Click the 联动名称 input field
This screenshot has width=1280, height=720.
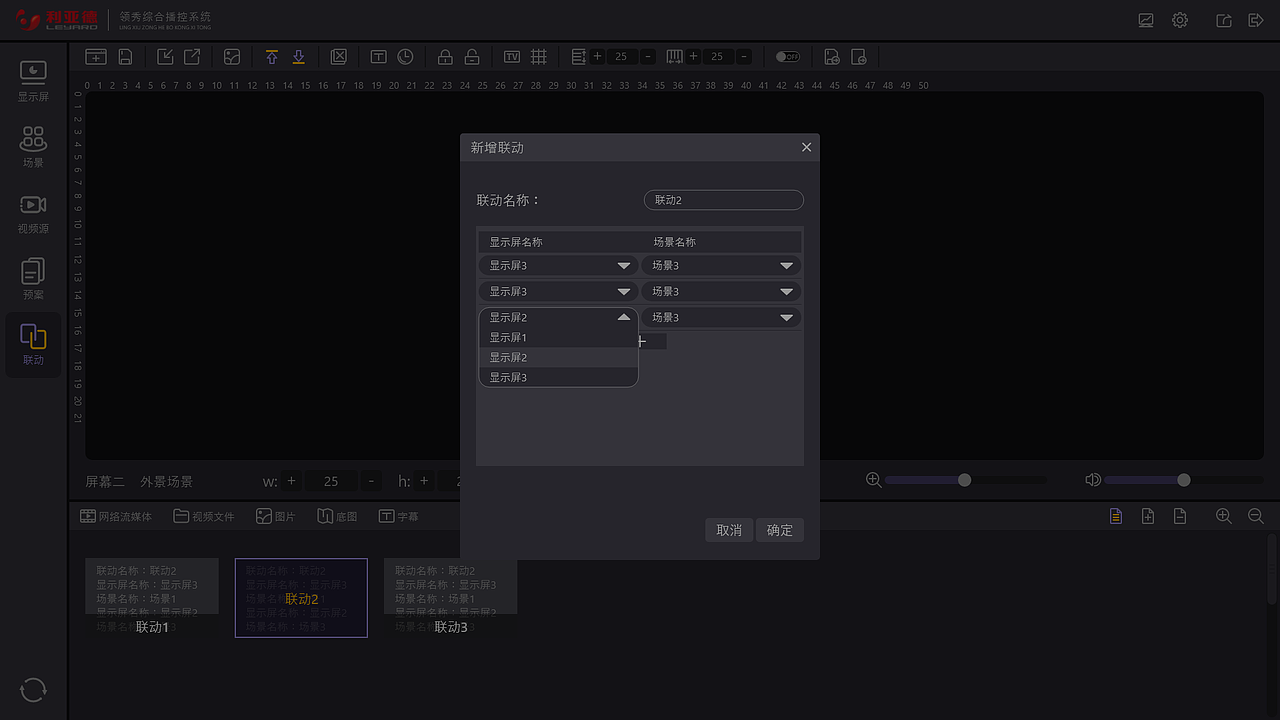point(724,200)
